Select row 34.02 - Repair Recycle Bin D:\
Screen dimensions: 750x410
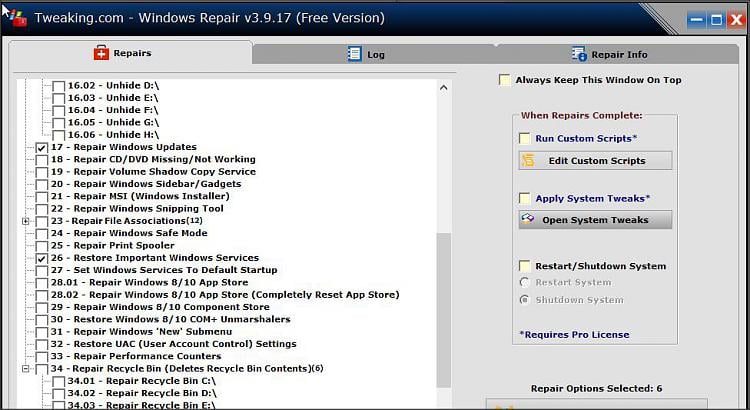coord(142,393)
